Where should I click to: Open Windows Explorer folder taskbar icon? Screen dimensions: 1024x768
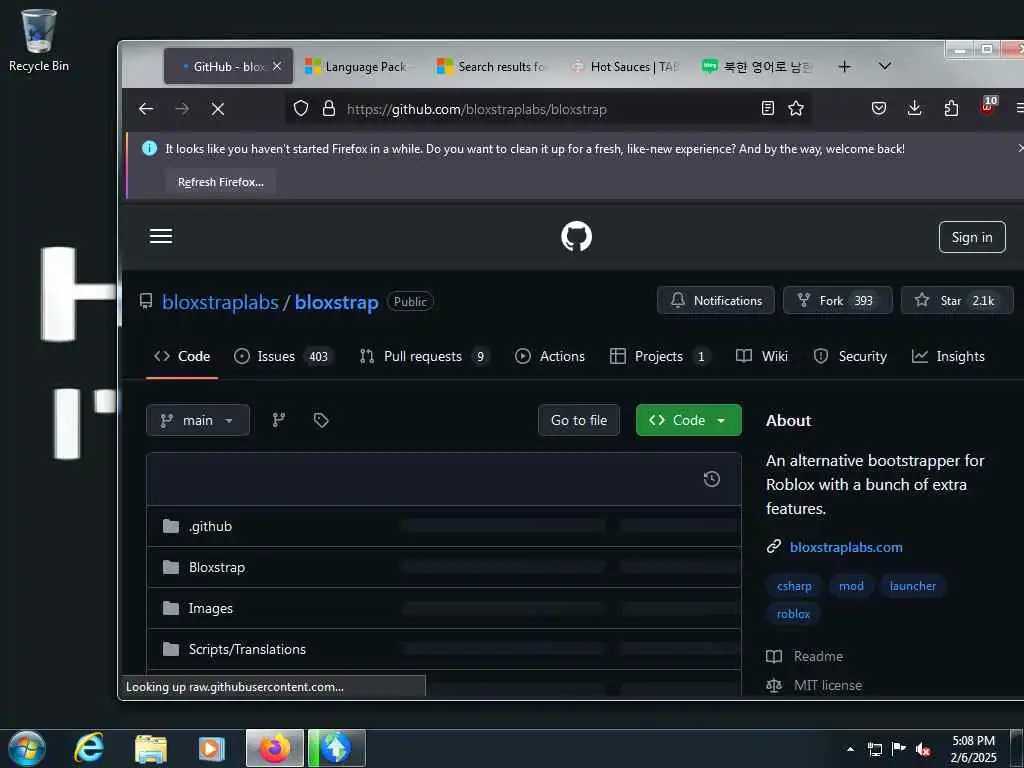pos(151,748)
